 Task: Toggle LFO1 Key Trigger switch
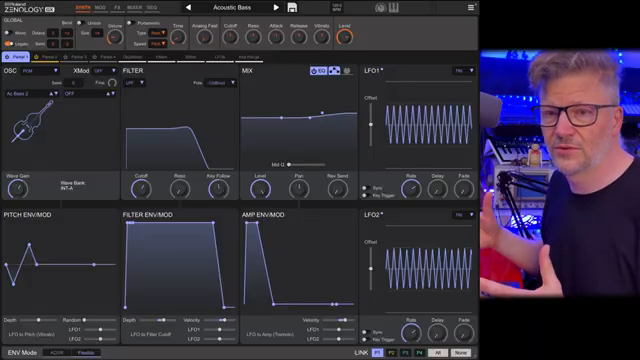[x=365, y=196]
